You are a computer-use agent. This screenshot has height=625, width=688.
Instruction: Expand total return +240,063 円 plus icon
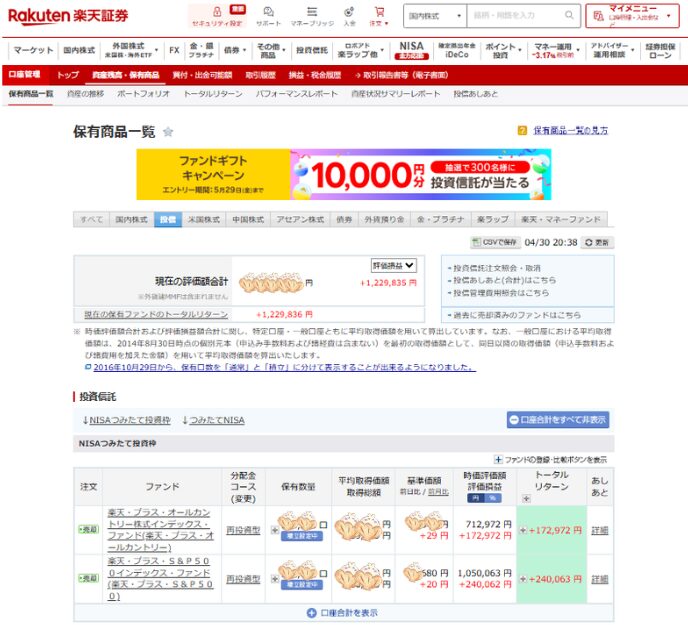[523, 579]
